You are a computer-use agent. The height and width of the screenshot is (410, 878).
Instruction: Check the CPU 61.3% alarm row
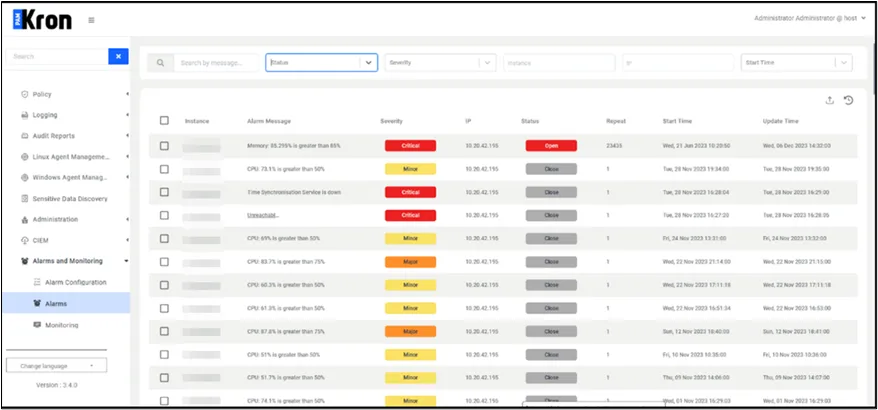pos(164,308)
